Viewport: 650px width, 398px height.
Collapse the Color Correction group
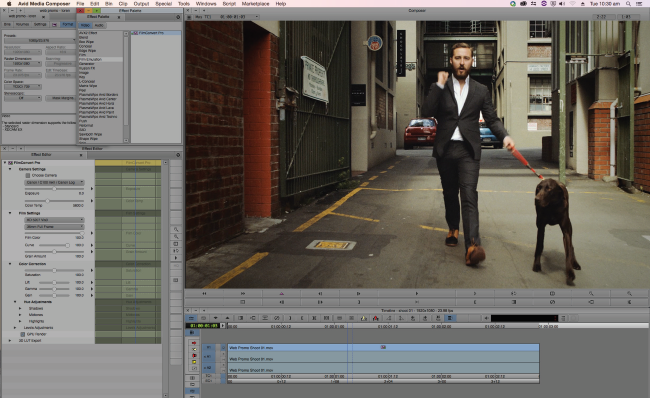10,264
